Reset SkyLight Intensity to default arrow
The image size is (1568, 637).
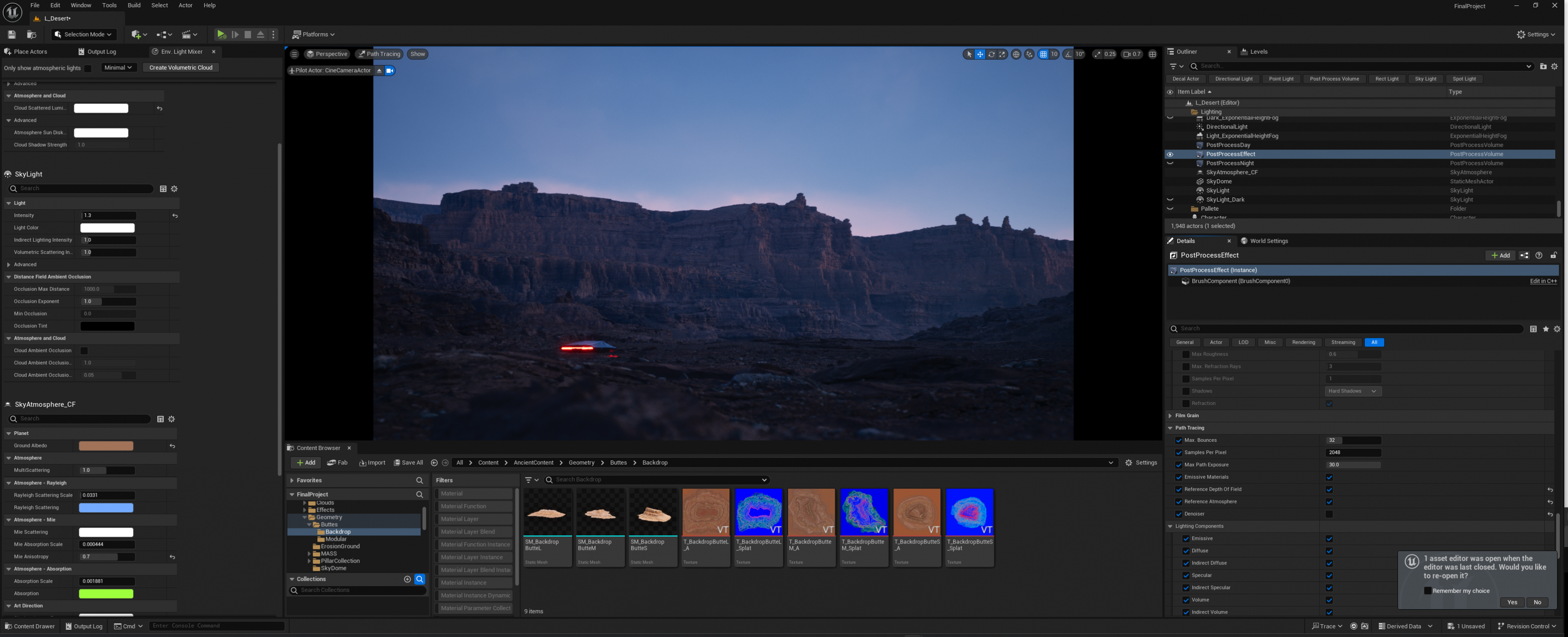(175, 216)
